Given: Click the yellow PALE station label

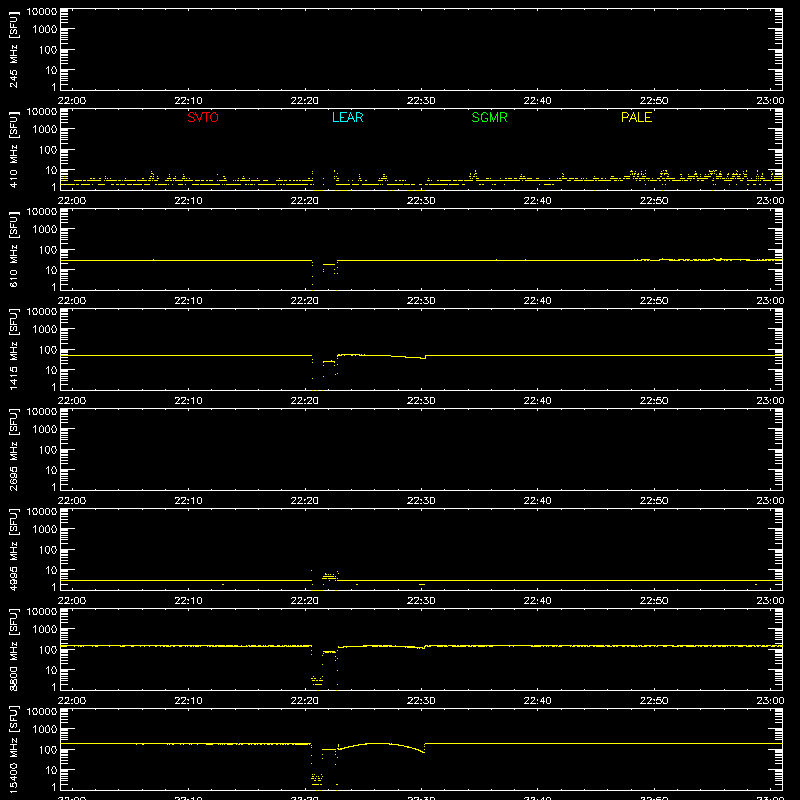Looking at the screenshot, I should click(x=636, y=117).
